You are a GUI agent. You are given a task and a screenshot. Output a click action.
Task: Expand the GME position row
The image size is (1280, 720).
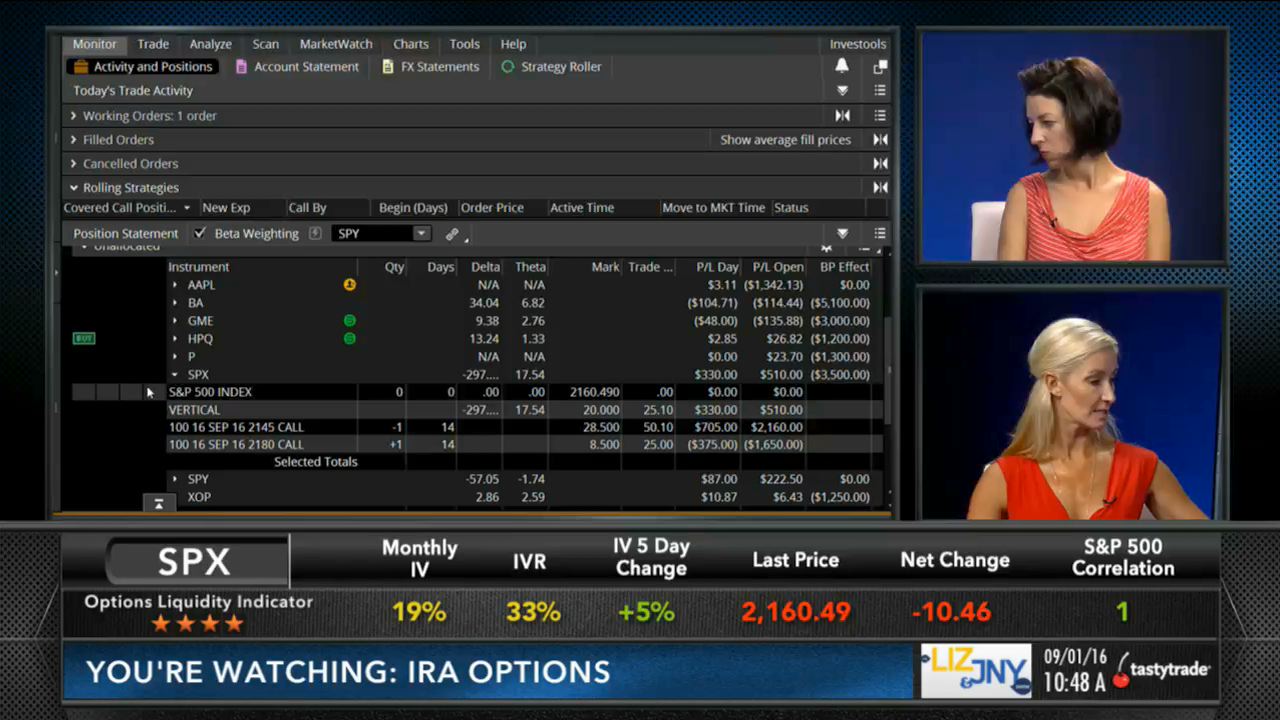click(x=175, y=321)
